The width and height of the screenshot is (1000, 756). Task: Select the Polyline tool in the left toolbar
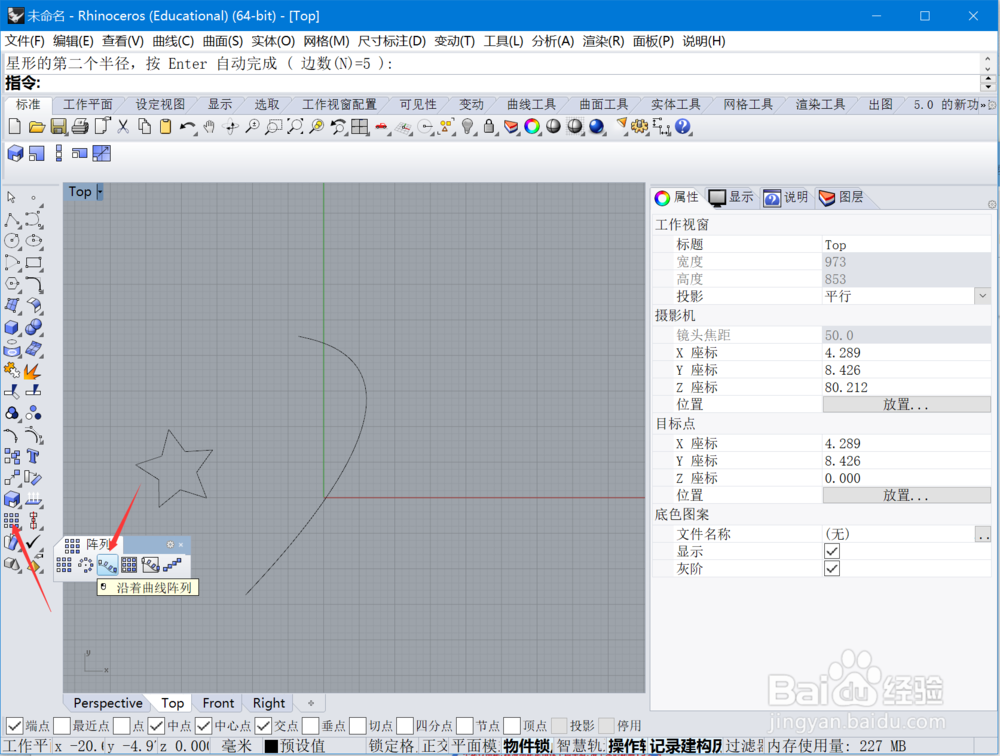pyautogui.click(x=11, y=220)
